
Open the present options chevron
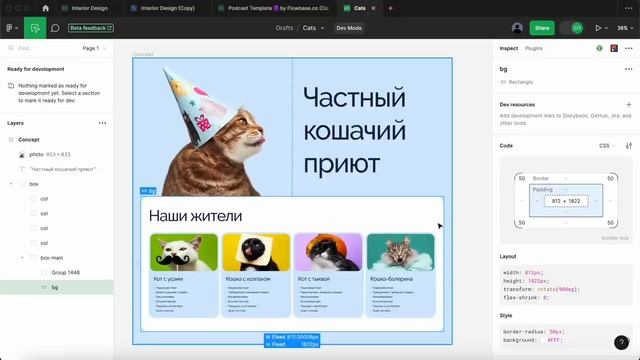pos(606,28)
